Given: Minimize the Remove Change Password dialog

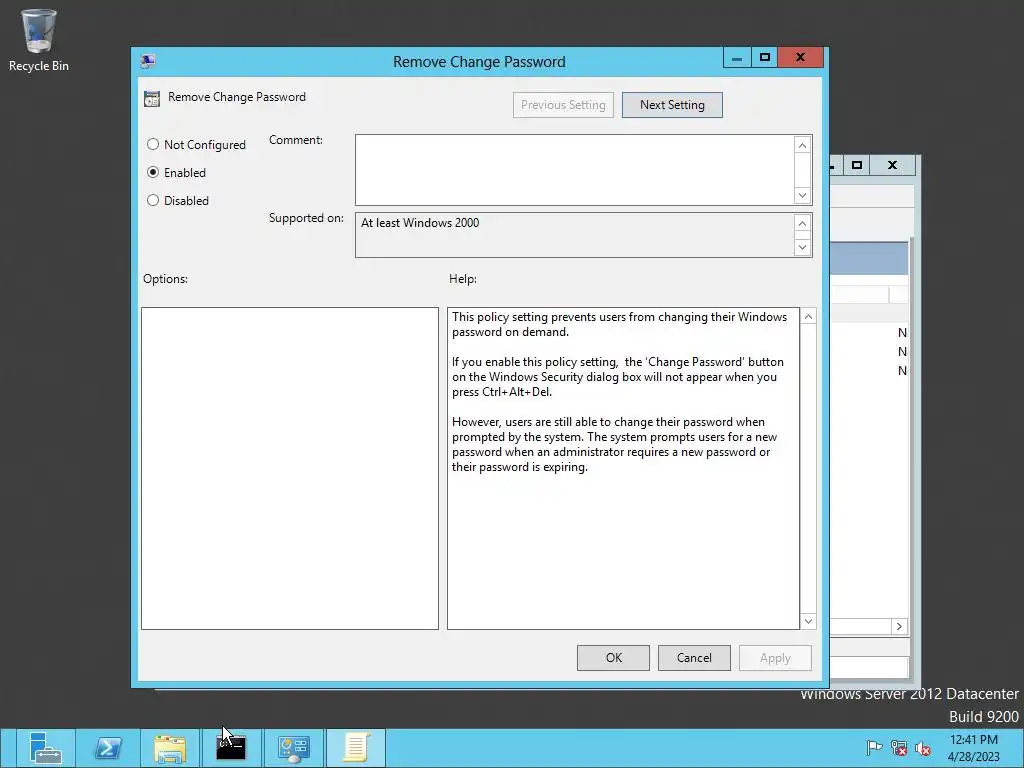Looking at the screenshot, I should [737, 58].
